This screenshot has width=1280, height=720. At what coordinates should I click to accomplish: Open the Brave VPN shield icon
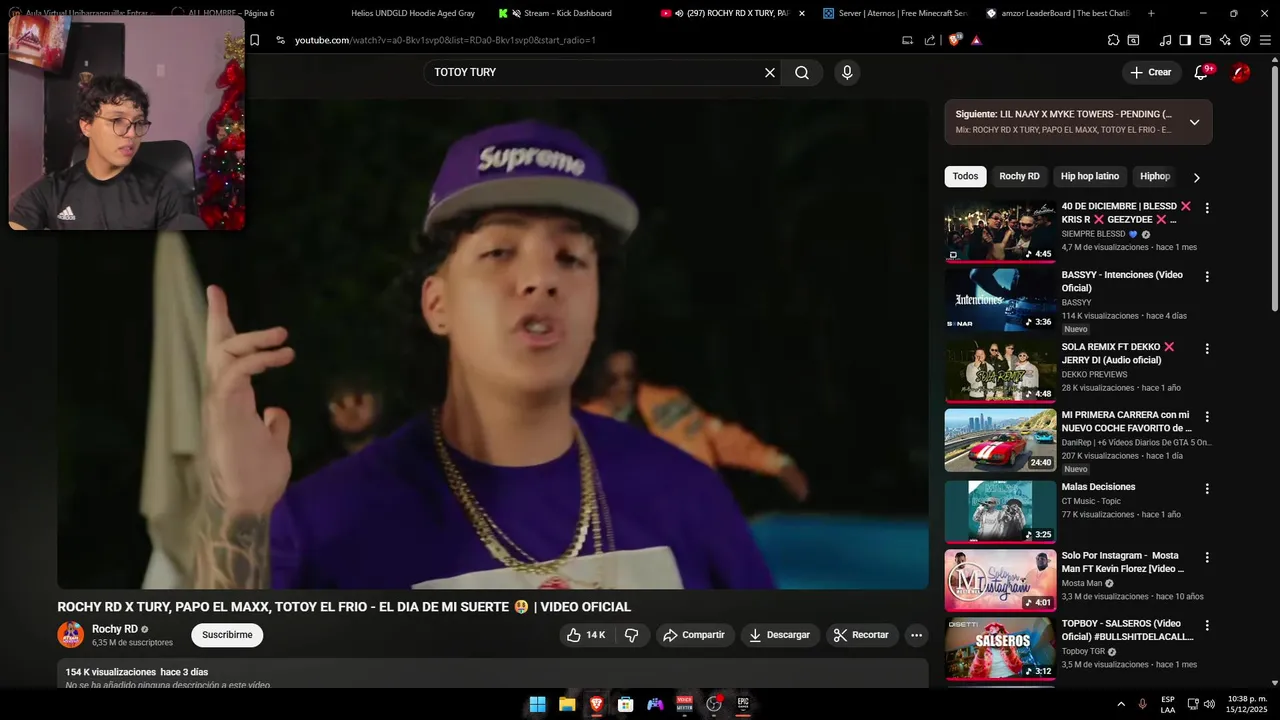click(x=1245, y=40)
